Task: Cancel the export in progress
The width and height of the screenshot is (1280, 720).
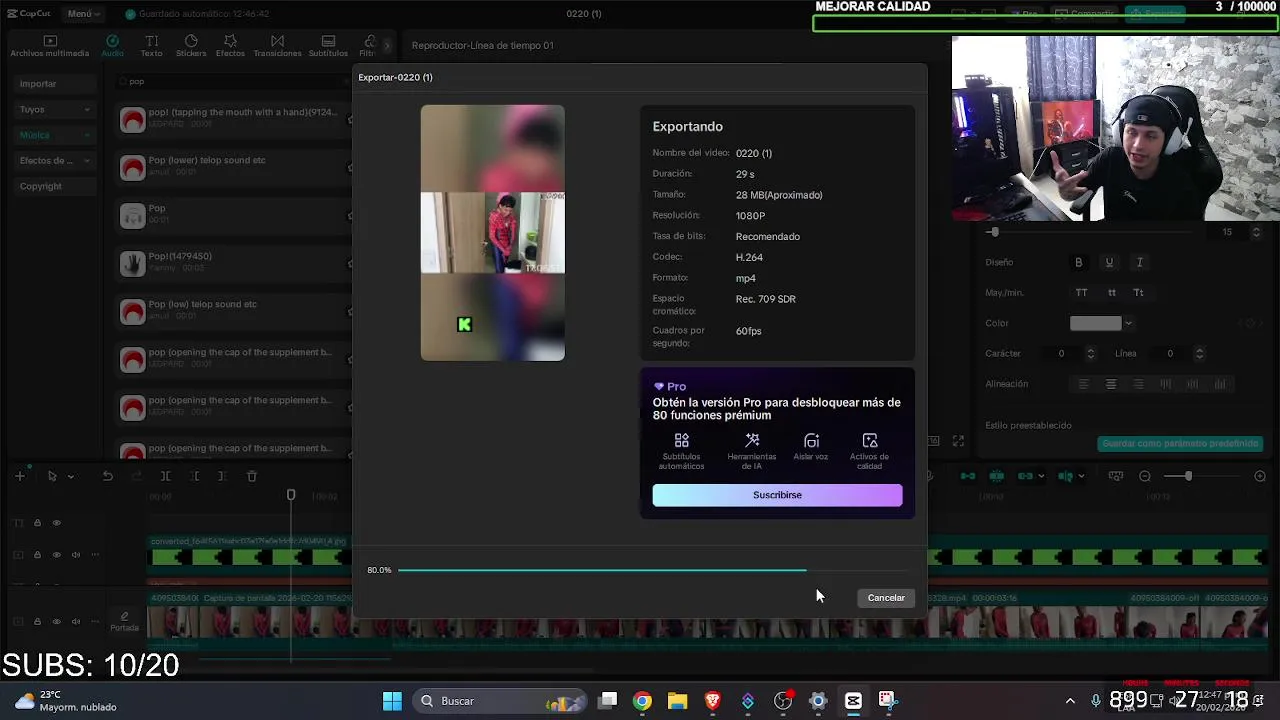Action: point(886,598)
